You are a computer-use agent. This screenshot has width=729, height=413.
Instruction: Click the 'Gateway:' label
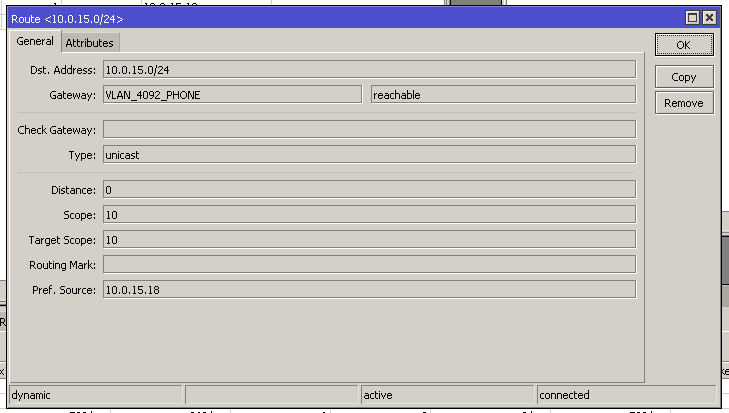click(x=73, y=95)
